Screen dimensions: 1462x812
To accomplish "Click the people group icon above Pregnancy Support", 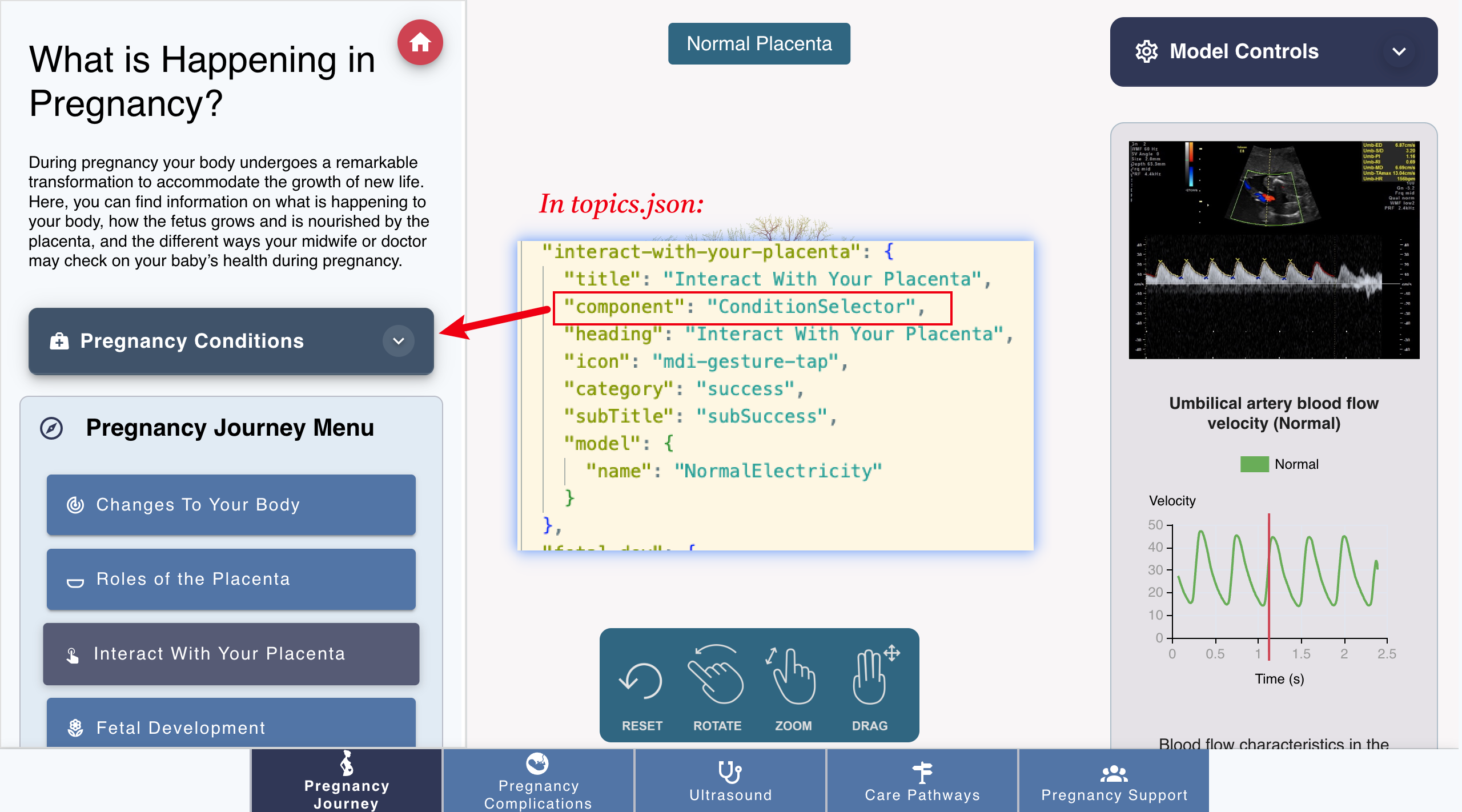I will (1114, 774).
